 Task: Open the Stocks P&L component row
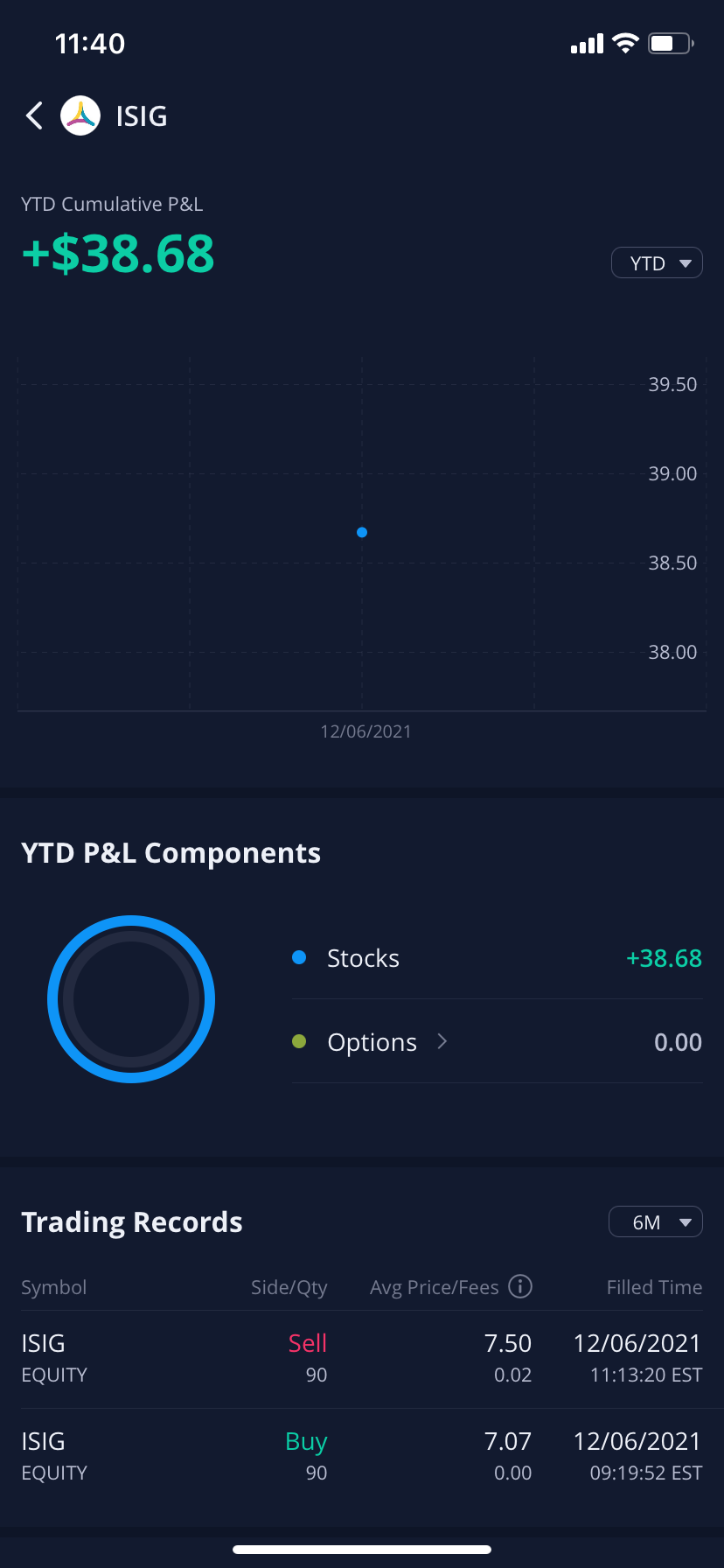(497, 958)
